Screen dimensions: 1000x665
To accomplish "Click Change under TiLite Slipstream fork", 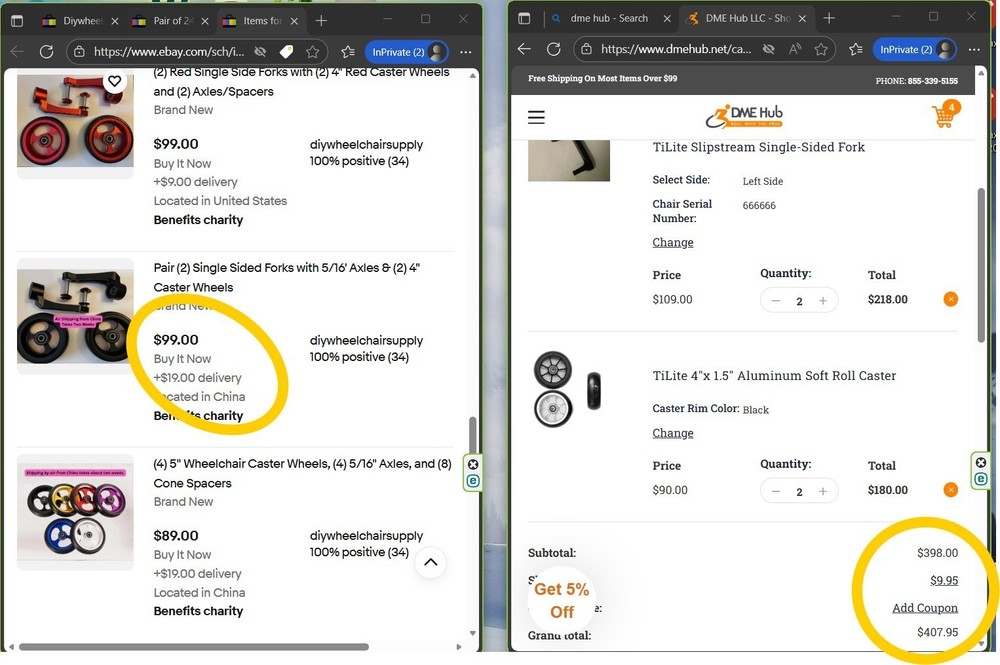I will [673, 242].
